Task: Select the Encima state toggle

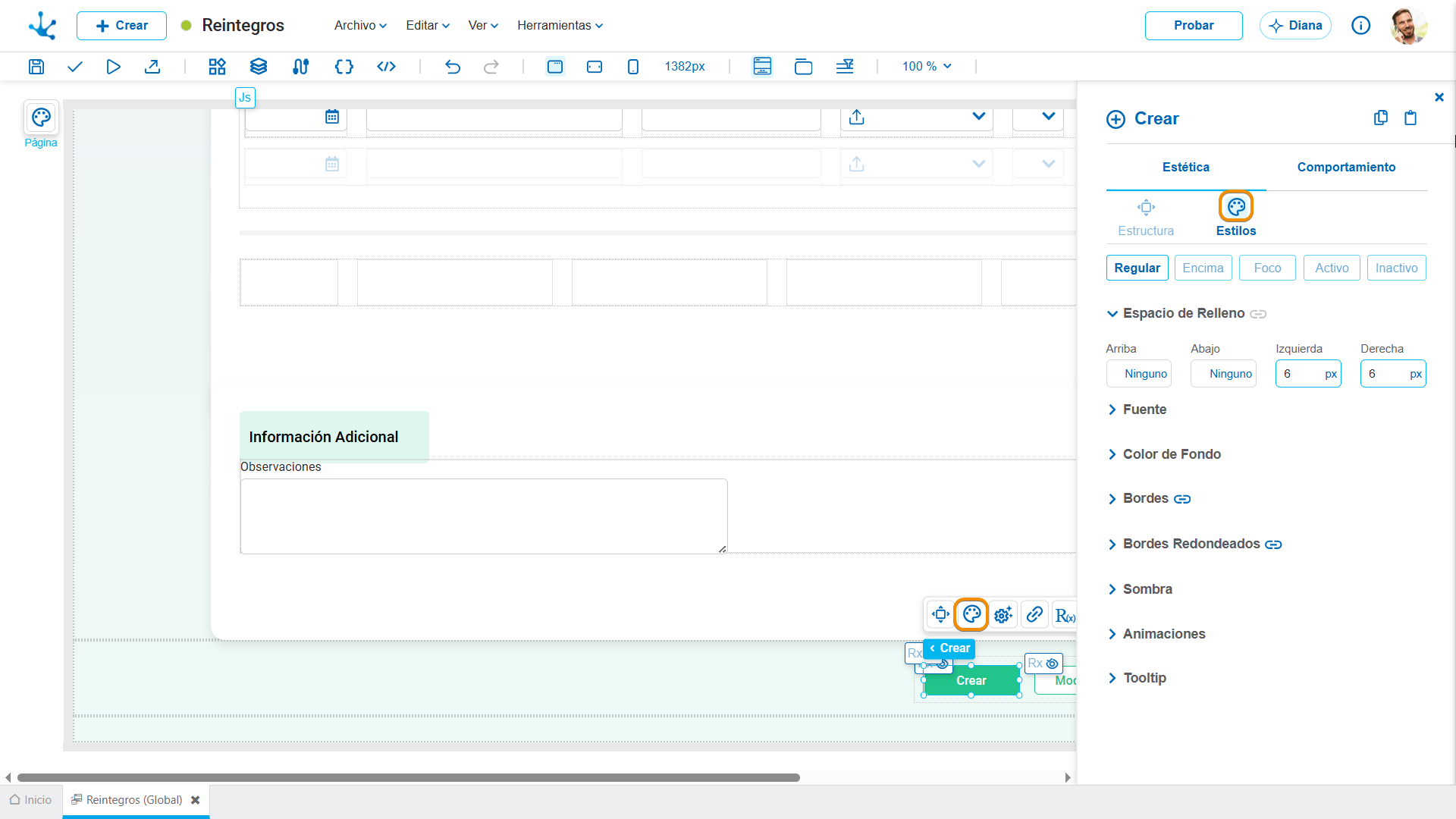Action: (1203, 268)
